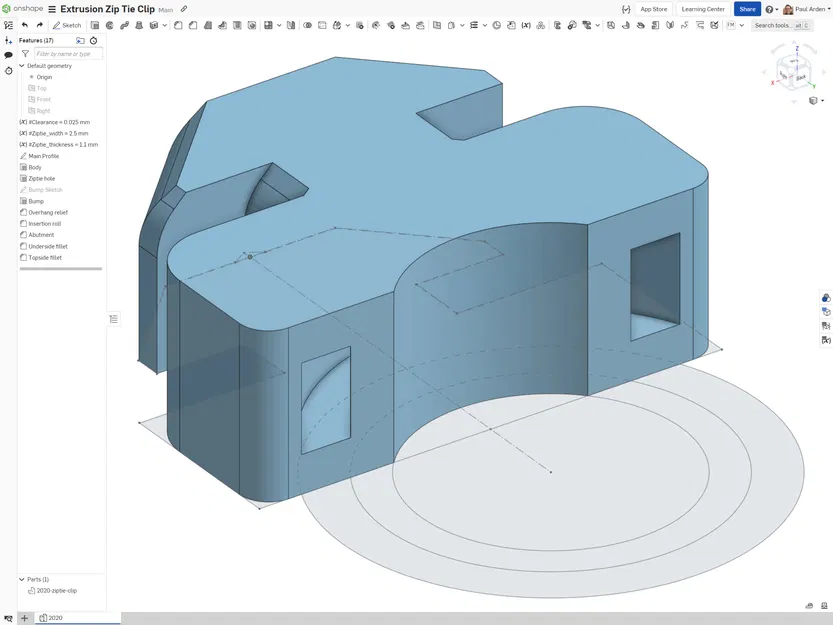Image resolution: width=833 pixels, height=625 pixels.
Task: Select the Delete part tool
Action: 360,25
